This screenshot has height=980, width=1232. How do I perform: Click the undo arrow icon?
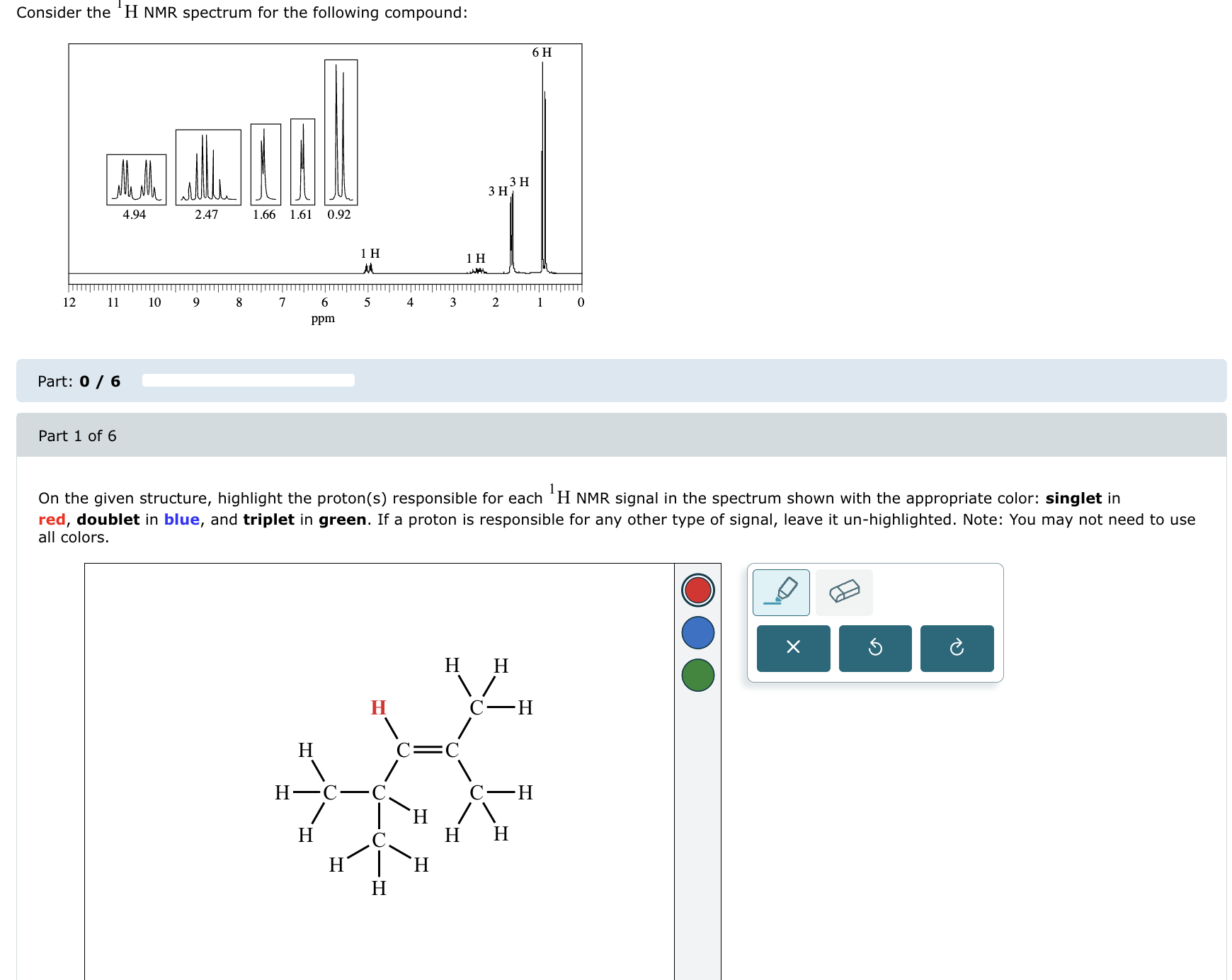875,647
